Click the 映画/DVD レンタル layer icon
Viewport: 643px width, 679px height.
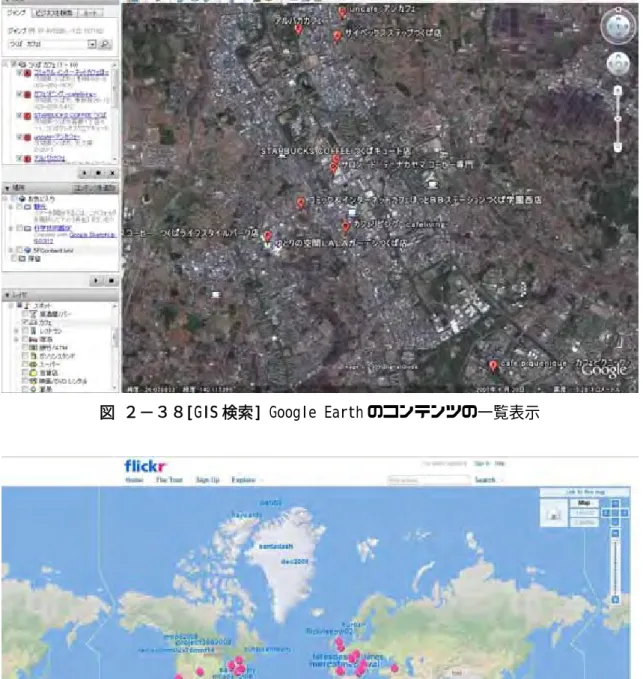[x=33, y=381]
